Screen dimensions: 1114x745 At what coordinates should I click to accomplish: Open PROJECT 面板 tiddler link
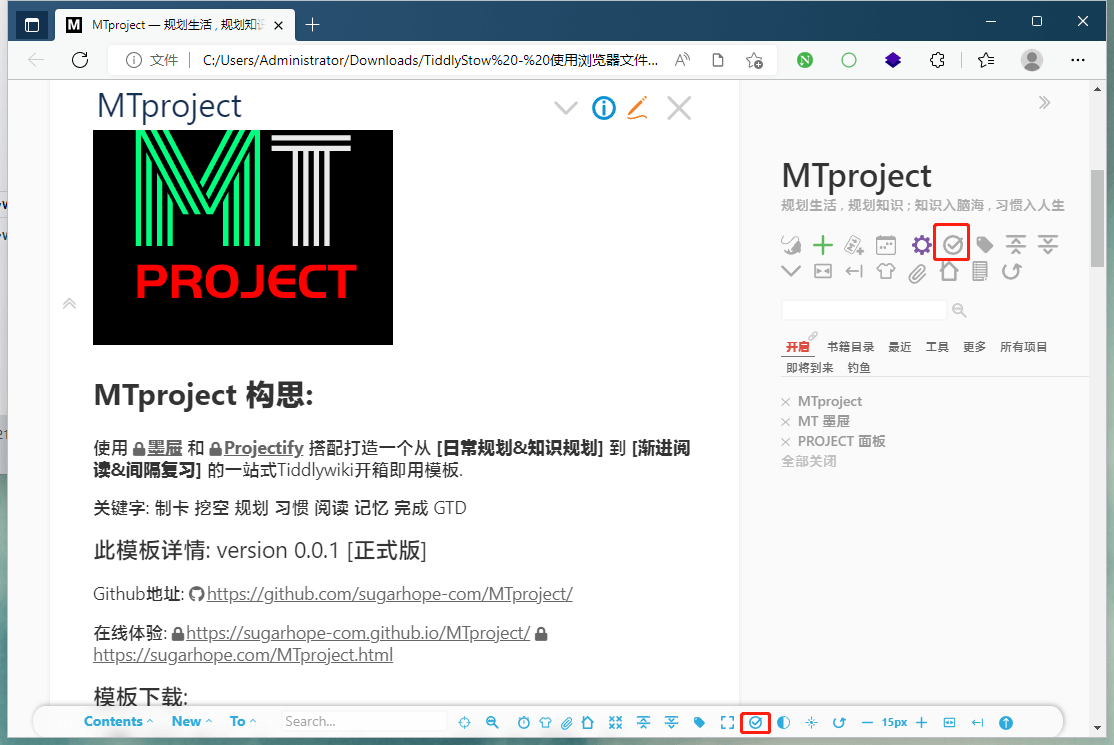841,441
